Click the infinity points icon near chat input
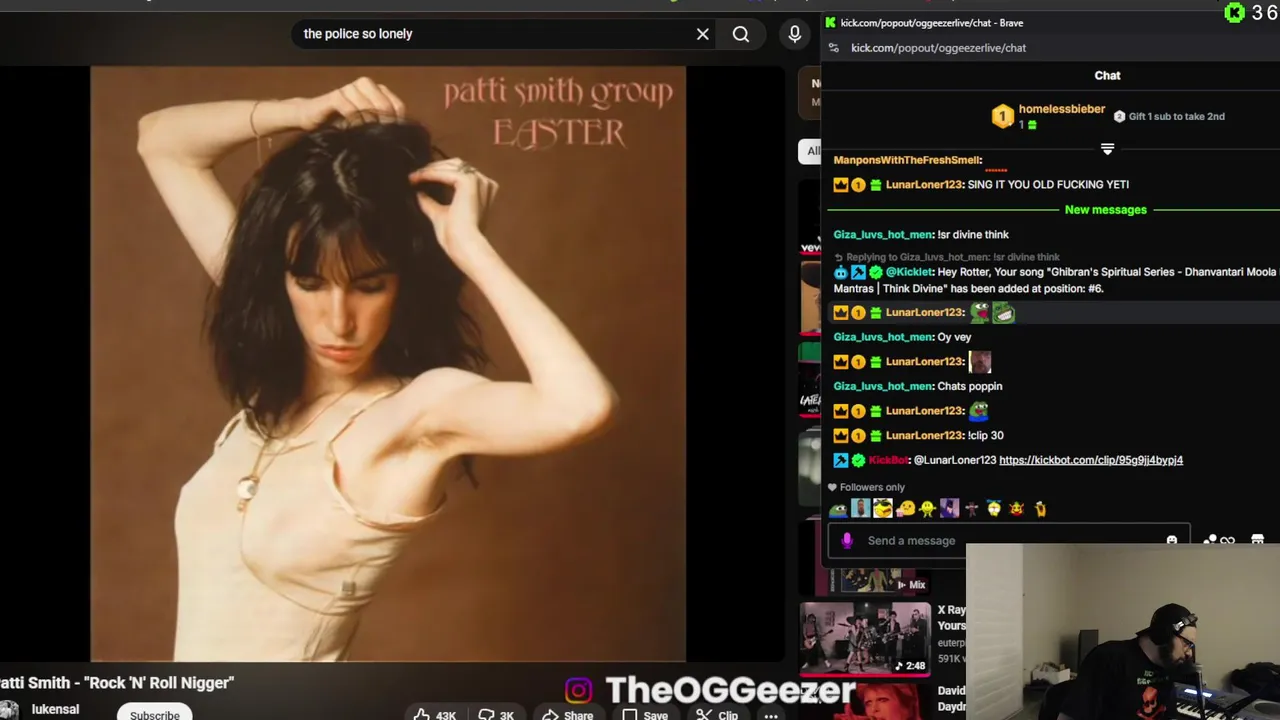Screen dimensions: 1280x720 tap(1227, 541)
